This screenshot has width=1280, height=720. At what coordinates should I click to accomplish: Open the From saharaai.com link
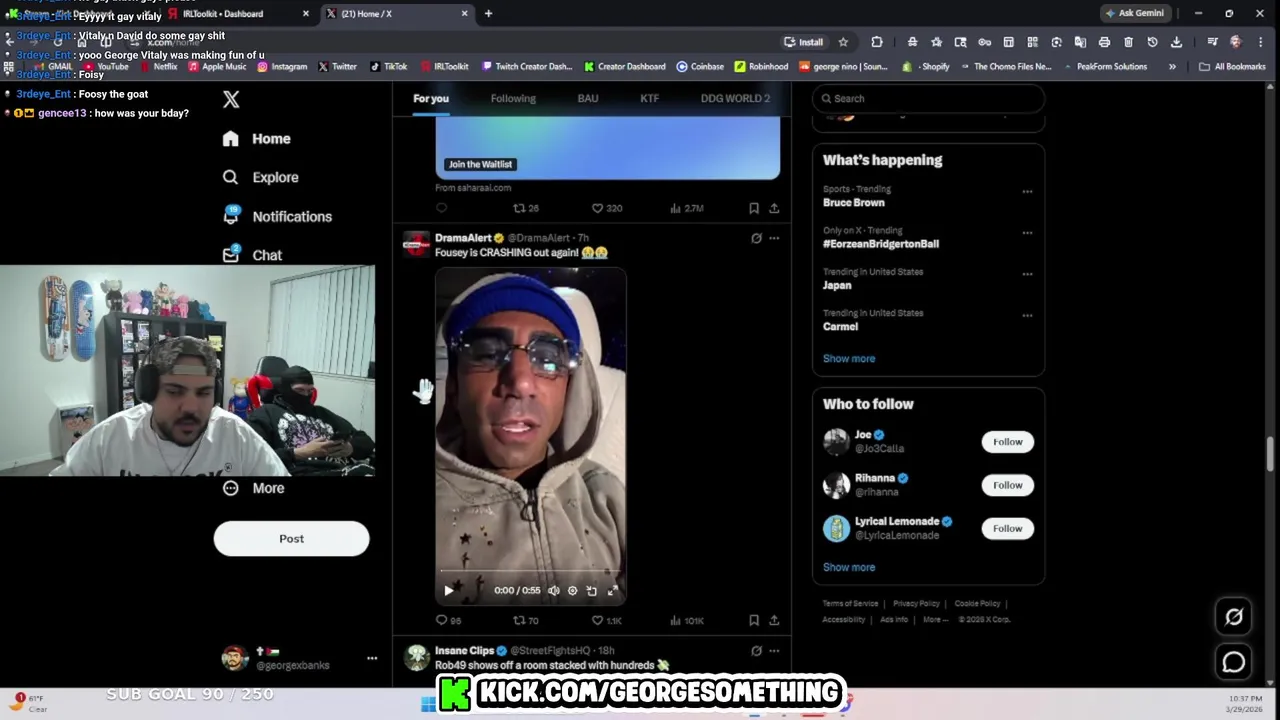pos(473,188)
